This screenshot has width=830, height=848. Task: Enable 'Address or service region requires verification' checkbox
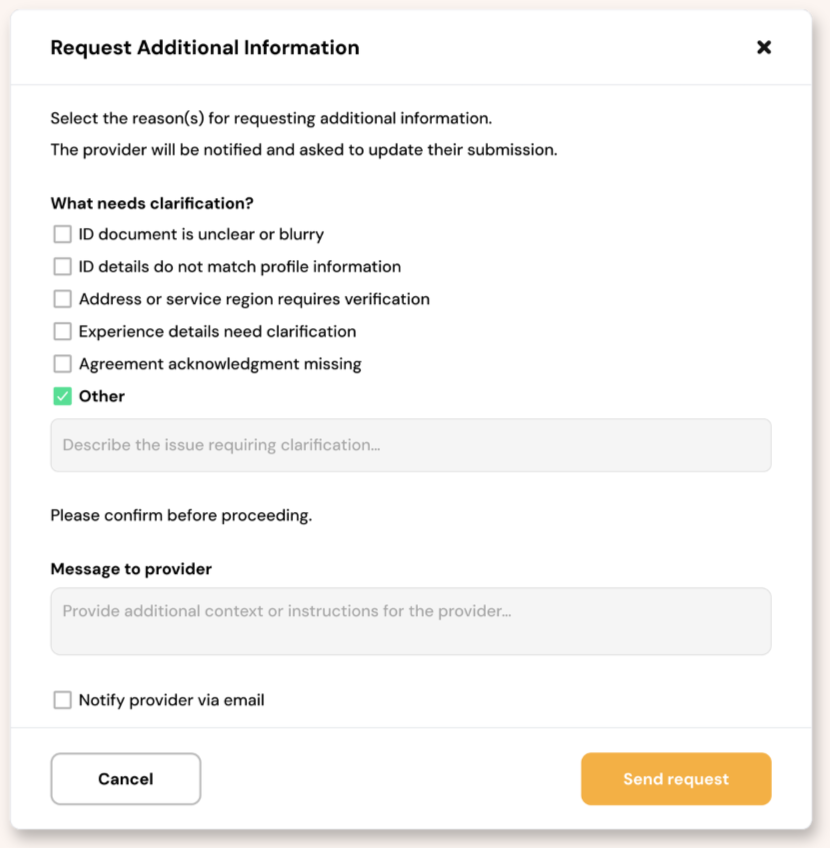coord(63,299)
